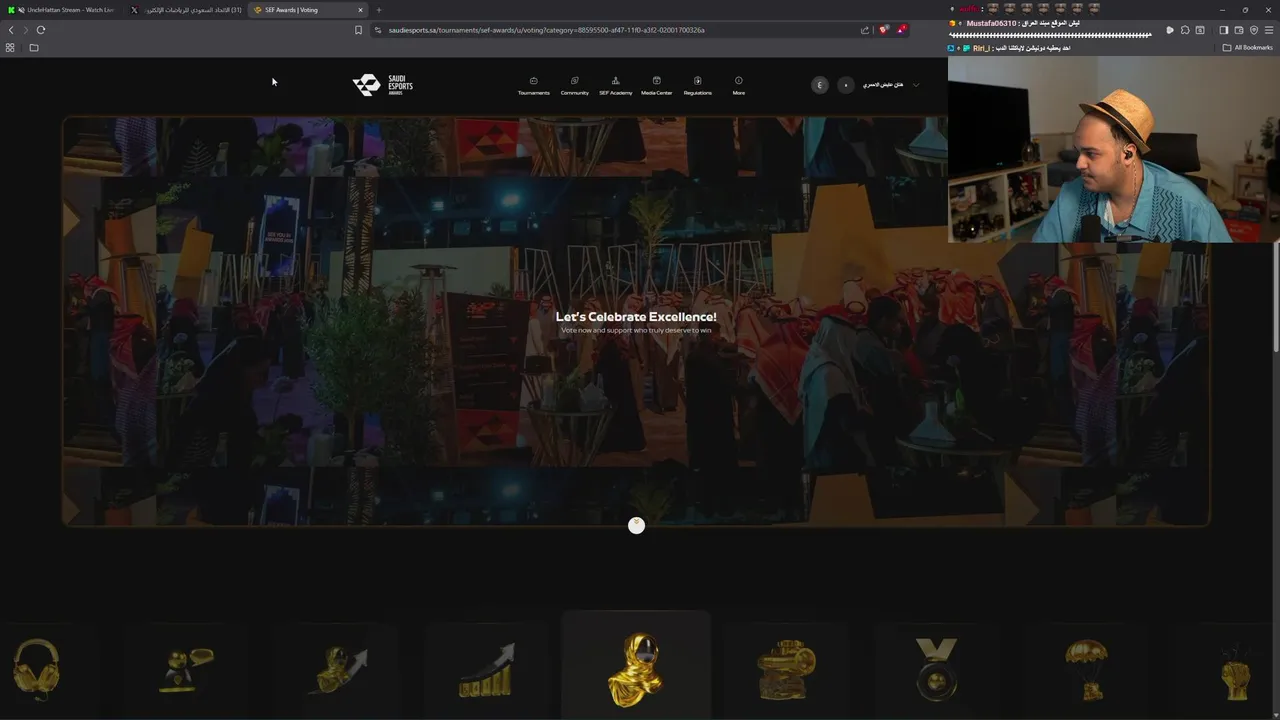Open All Bookmarks folder
The height and width of the screenshot is (720, 1280).
tap(1247, 48)
